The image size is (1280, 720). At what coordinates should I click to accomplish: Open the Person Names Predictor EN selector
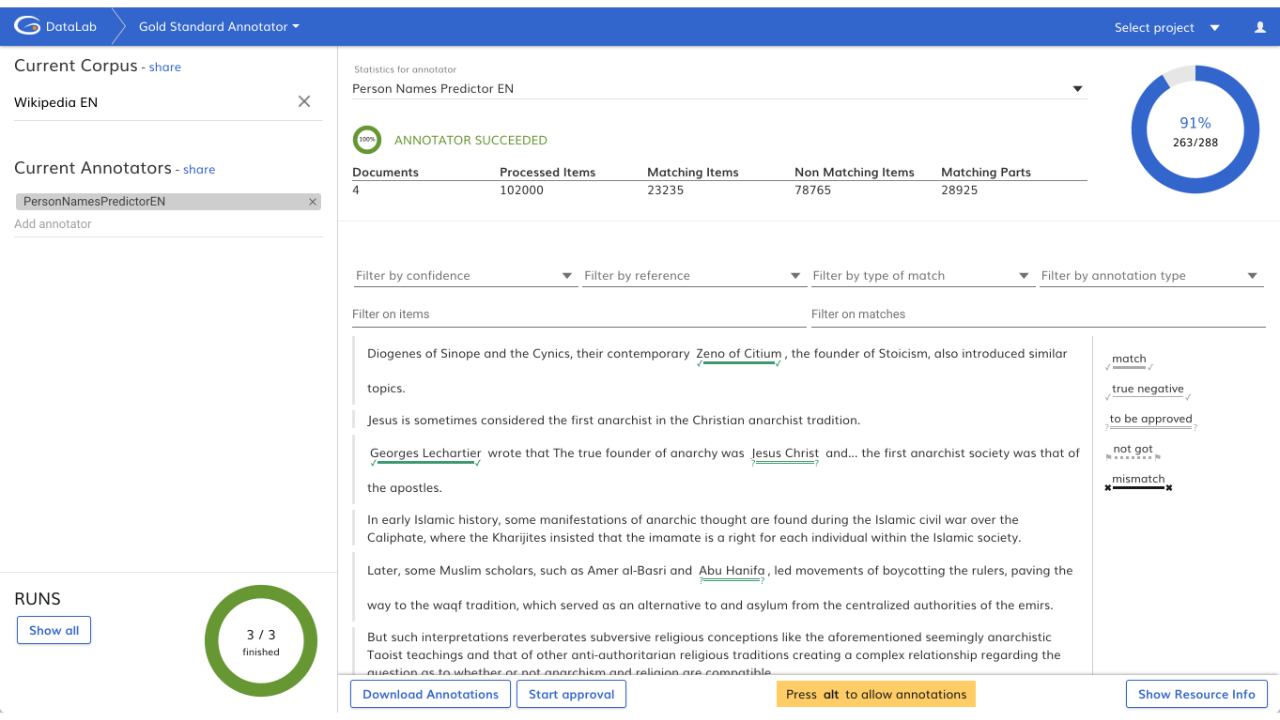click(718, 88)
